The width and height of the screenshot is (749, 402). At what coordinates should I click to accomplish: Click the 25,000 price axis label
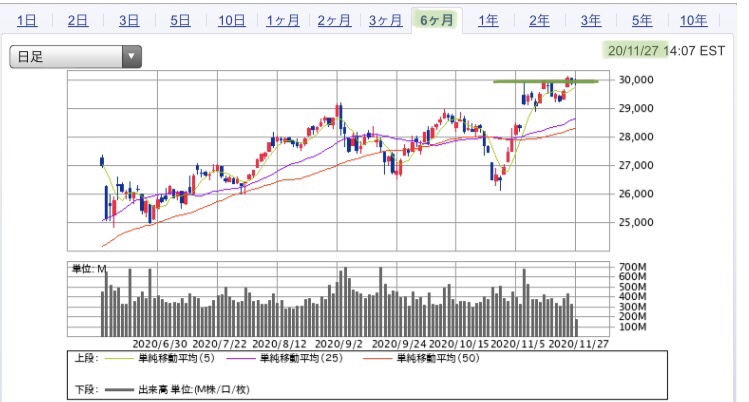(636, 222)
